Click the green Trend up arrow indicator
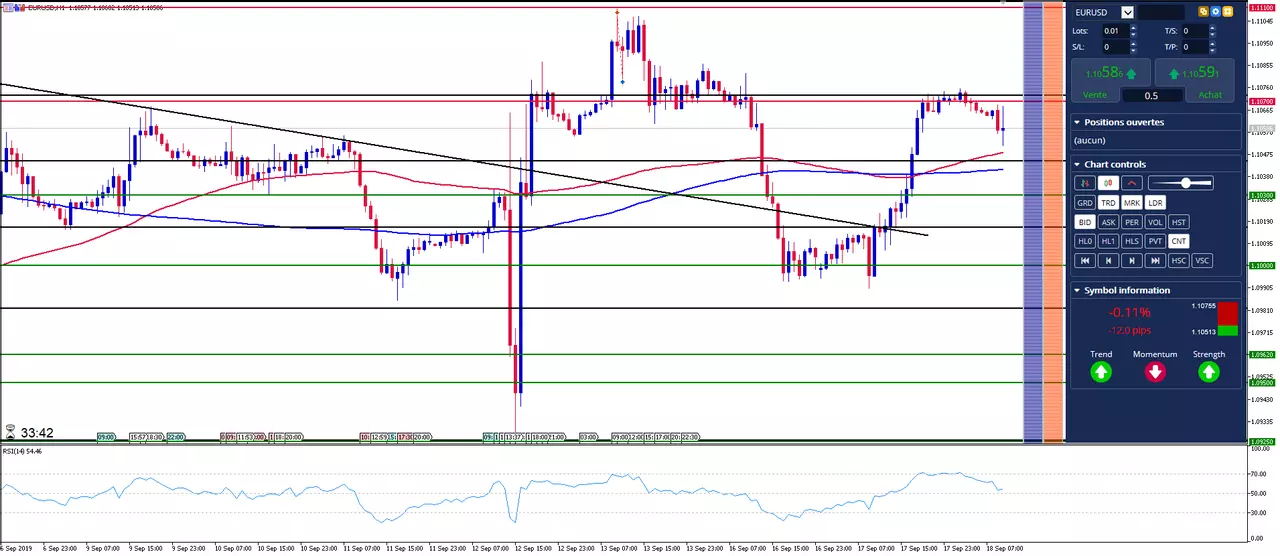1280x556 pixels. click(x=1101, y=372)
